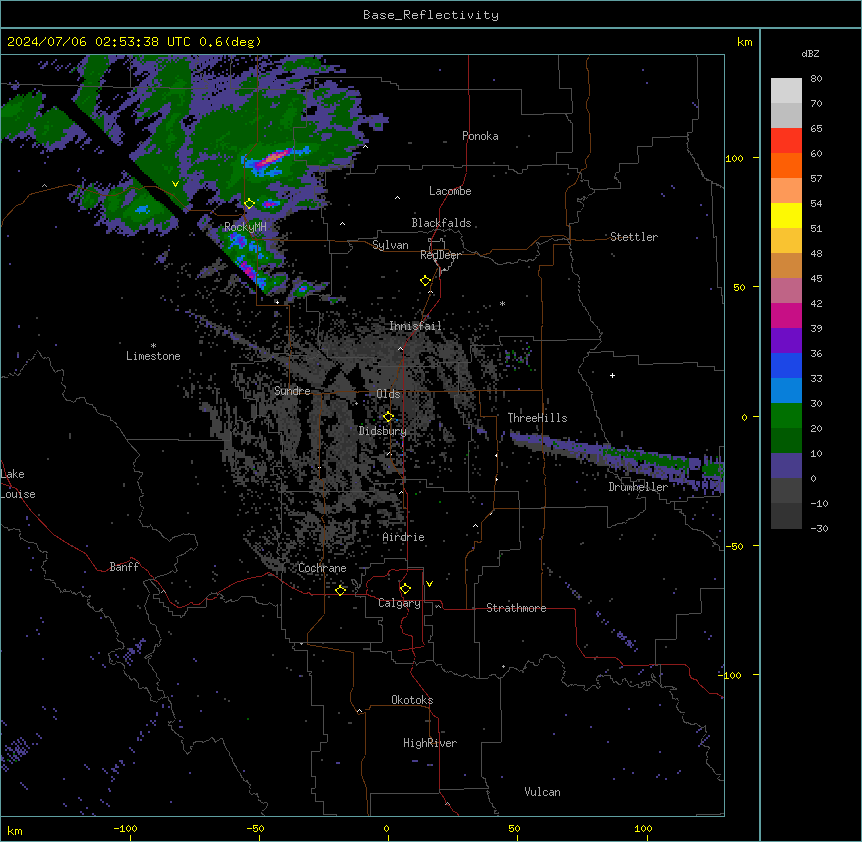Image resolution: width=862 pixels, height=842 pixels.
Task: Click the Blackfalds town label
Action: (x=441, y=223)
